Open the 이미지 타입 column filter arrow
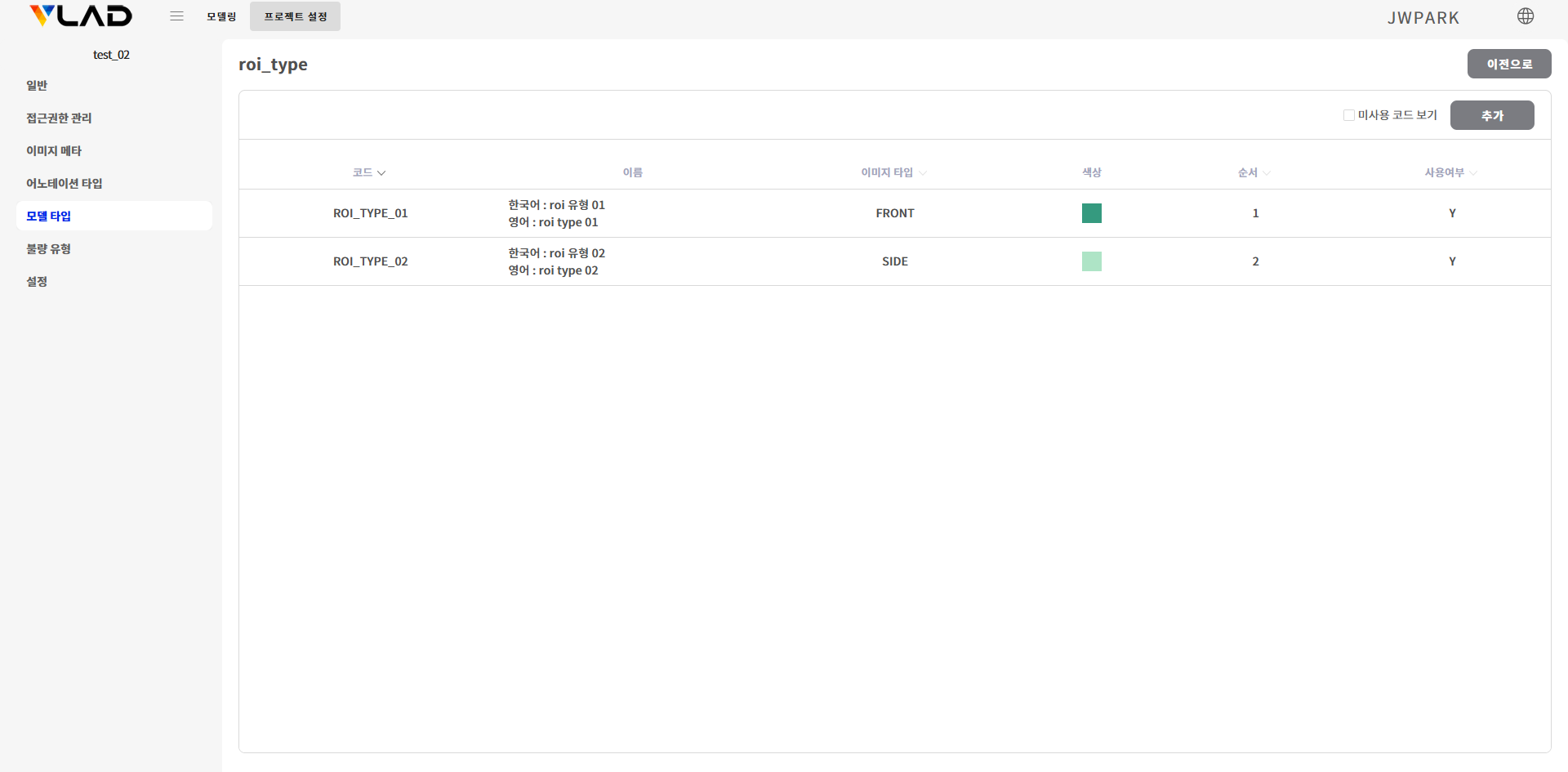 coord(923,173)
